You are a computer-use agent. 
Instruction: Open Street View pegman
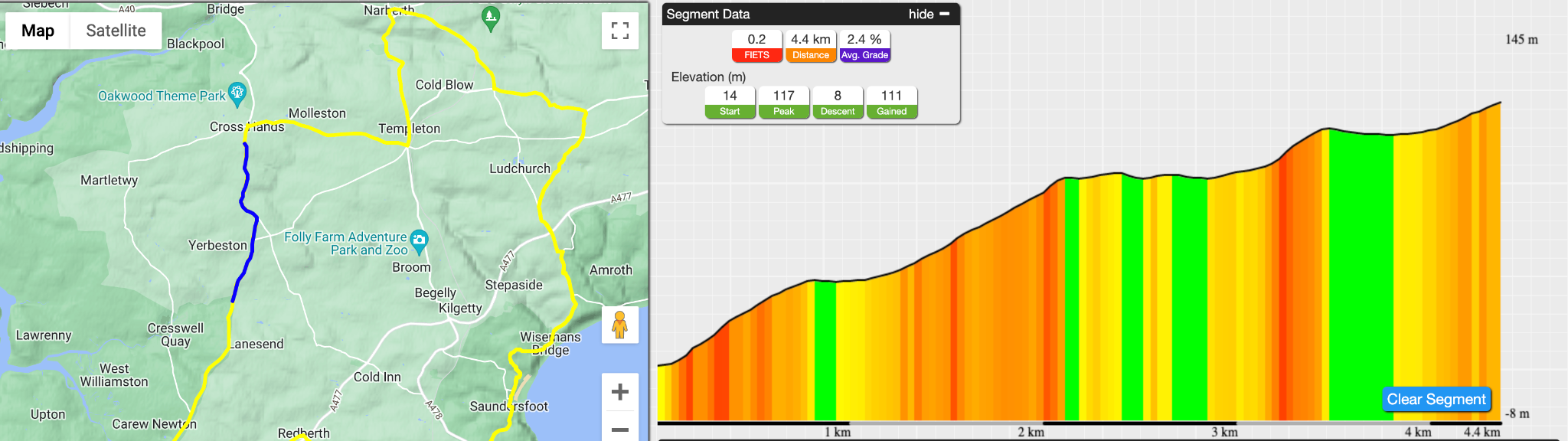[620, 325]
